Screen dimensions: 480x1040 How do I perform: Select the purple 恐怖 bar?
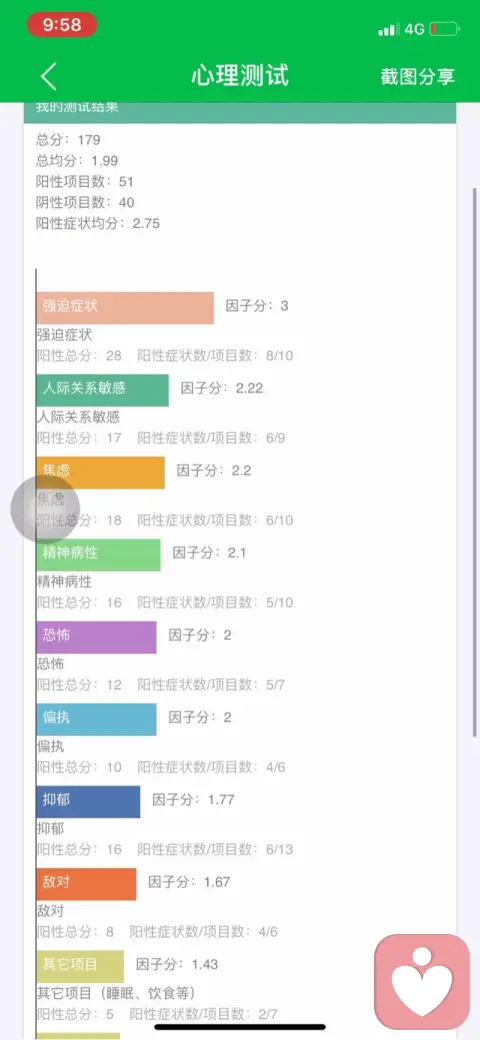(97, 637)
